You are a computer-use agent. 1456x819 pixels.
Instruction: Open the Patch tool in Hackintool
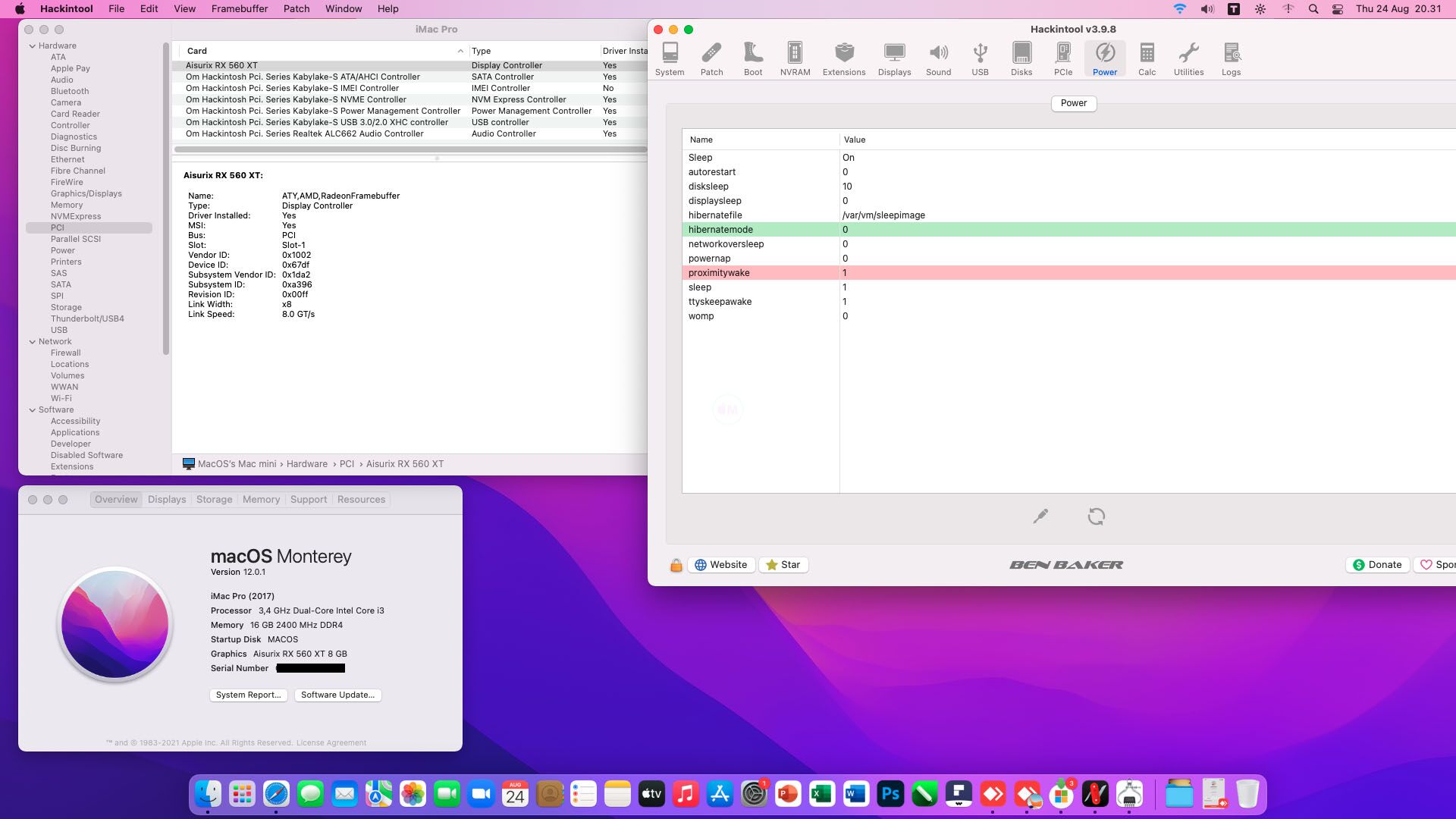tap(711, 58)
